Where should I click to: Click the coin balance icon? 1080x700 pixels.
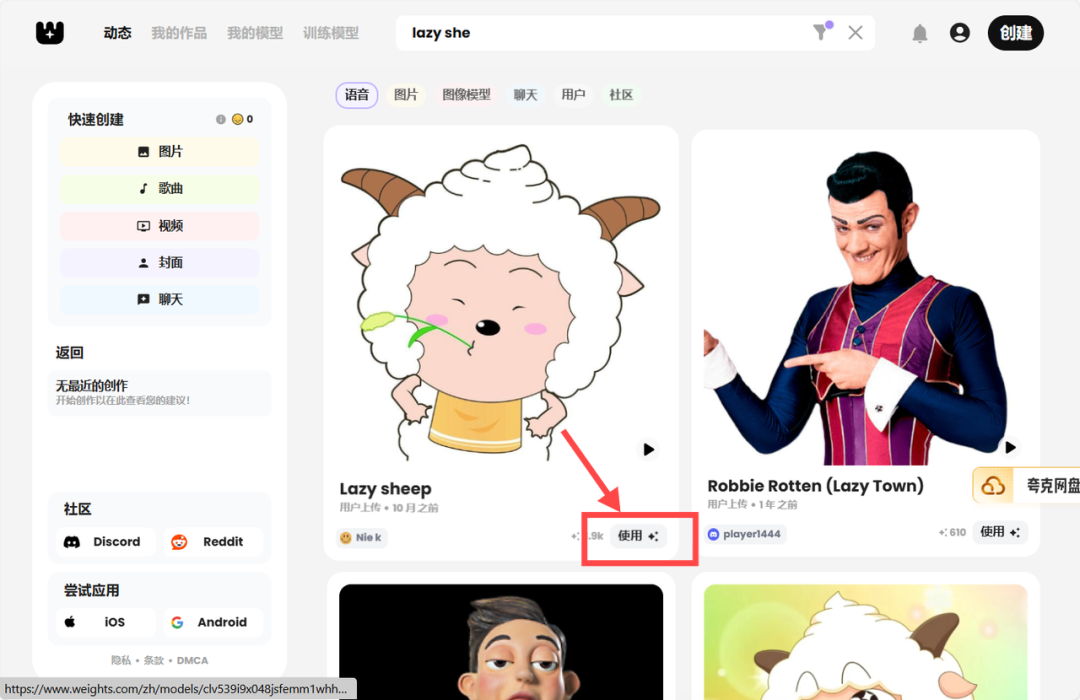coord(238,119)
